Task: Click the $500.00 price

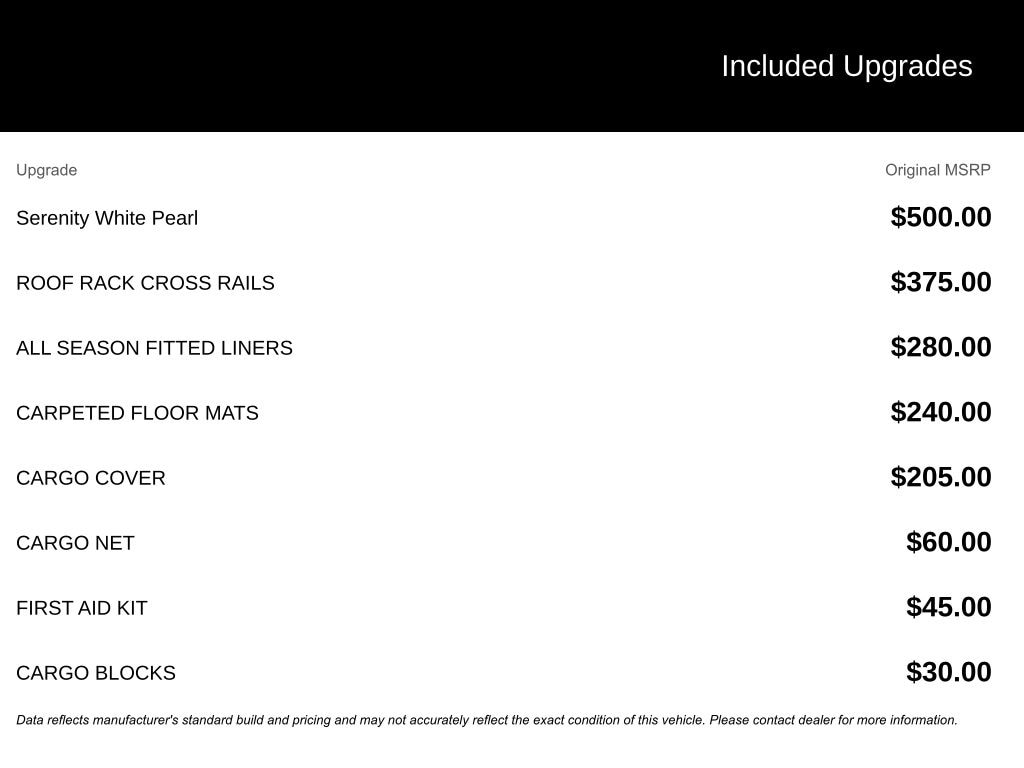Action: (x=940, y=217)
